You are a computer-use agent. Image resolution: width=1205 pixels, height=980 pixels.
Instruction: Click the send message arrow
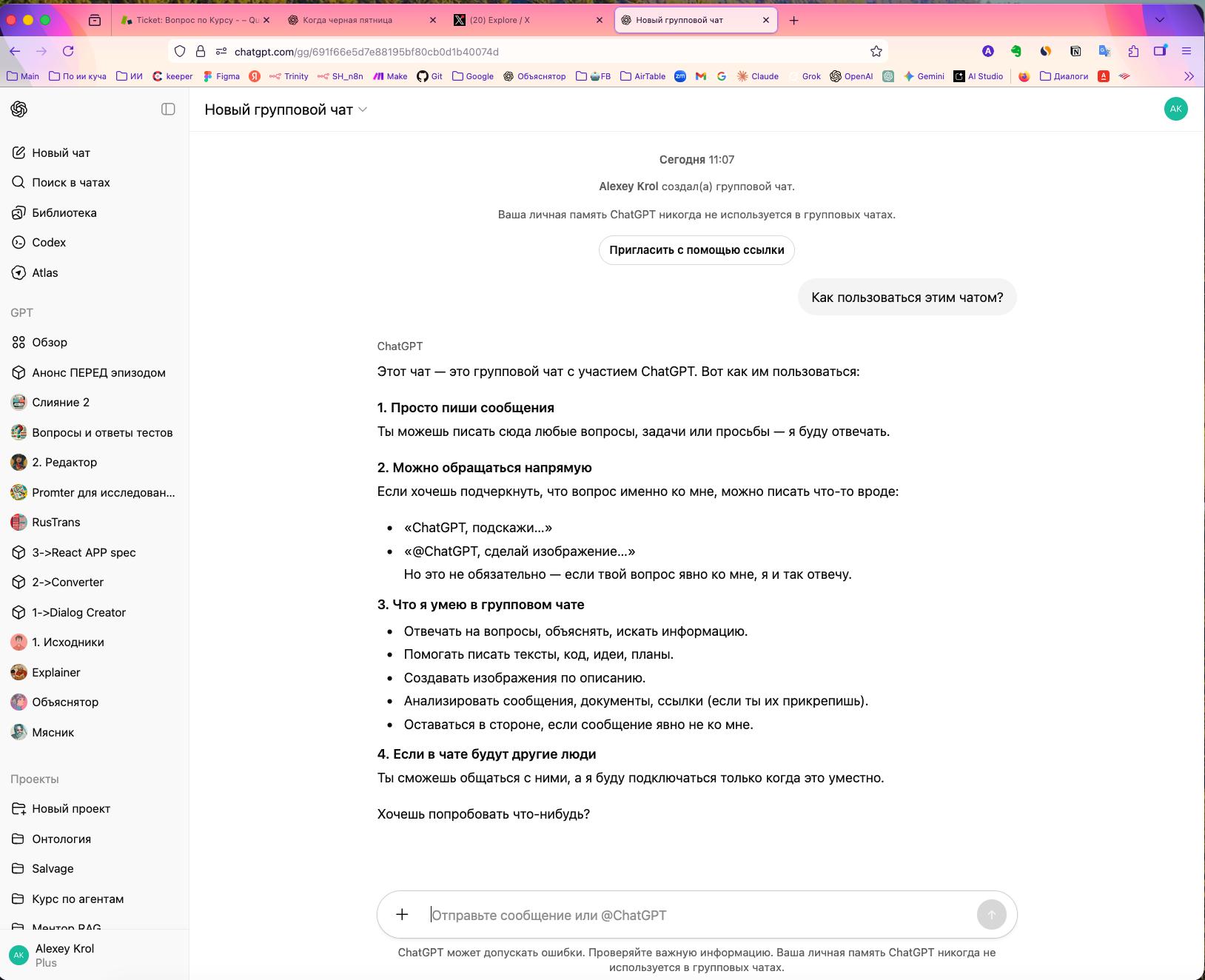coord(991,915)
